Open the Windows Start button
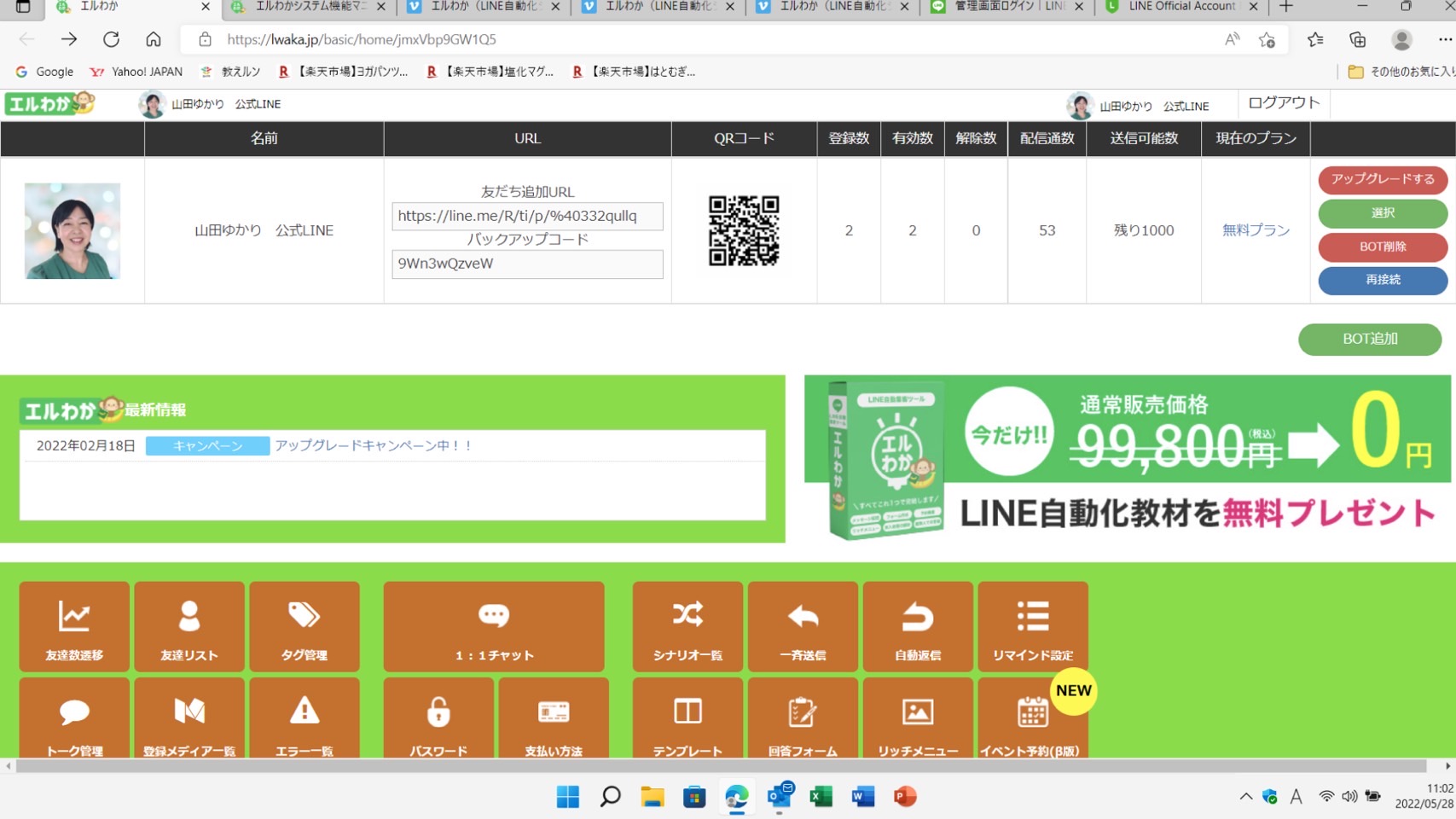1456x819 pixels. pos(568,797)
